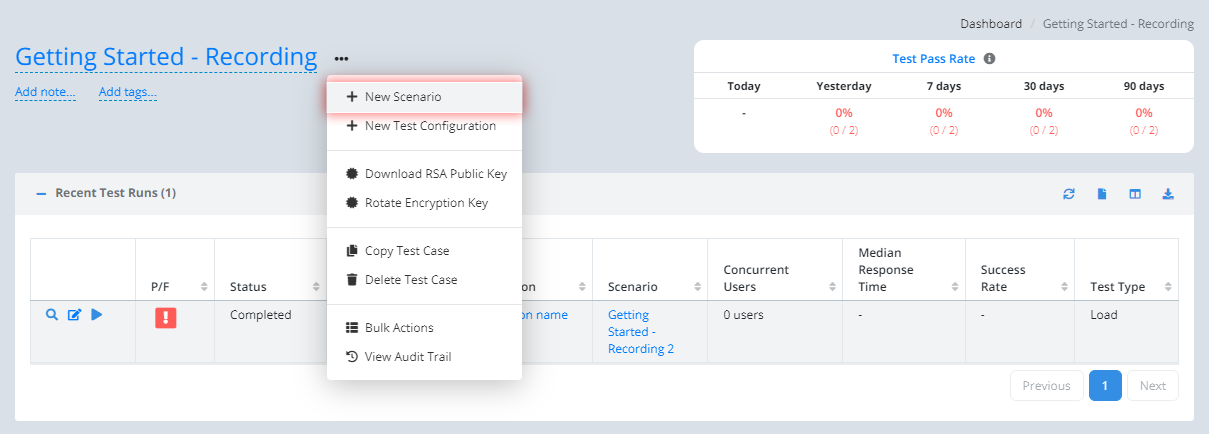Open the column layout icon in the test runs header
Viewport: 1209px width, 434px height.
click(x=1135, y=194)
